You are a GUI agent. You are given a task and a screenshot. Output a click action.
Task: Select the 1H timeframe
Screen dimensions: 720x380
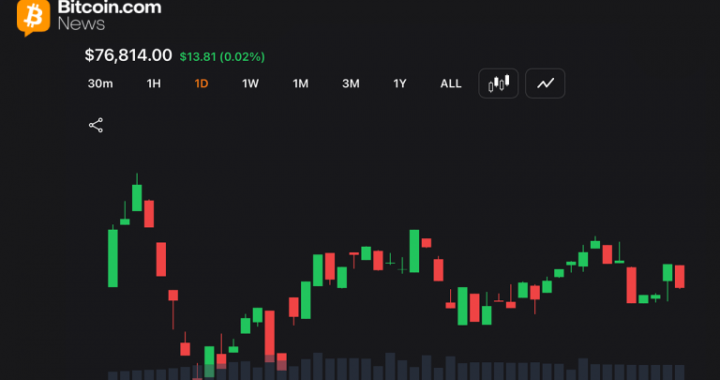coord(153,84)
